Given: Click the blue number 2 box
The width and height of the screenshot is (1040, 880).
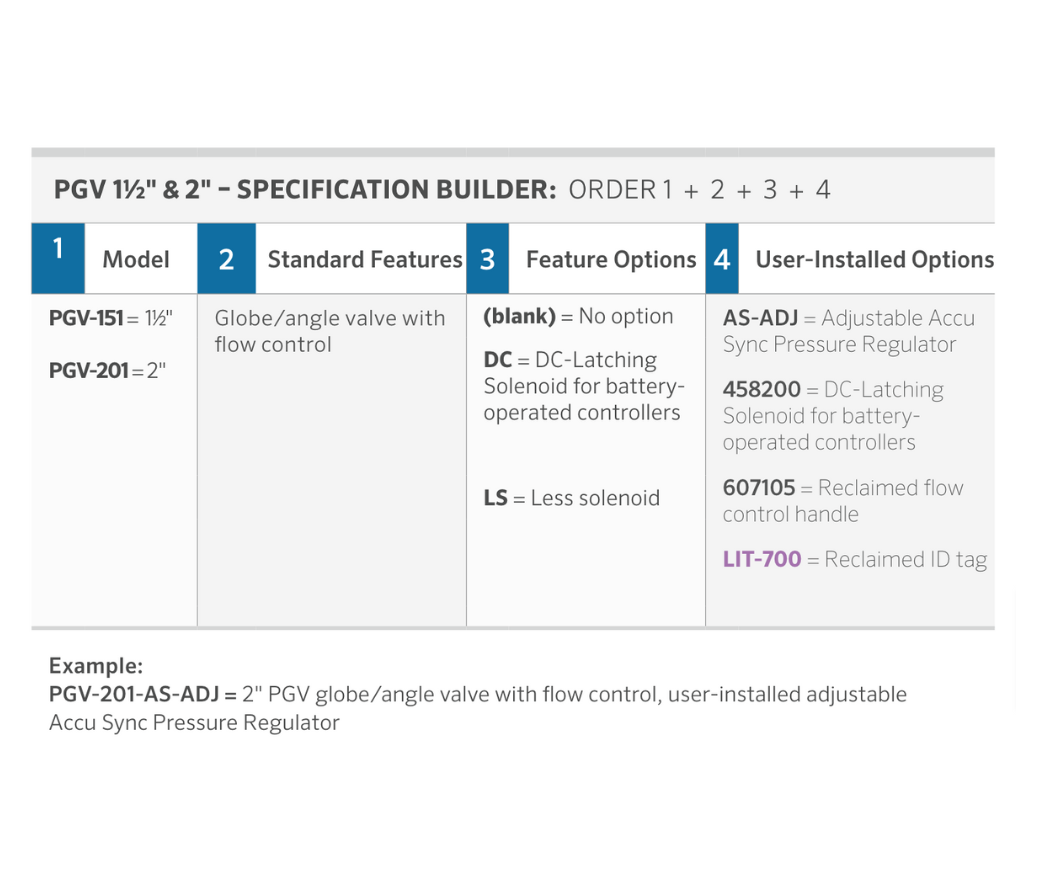Looking at the screenshot, I should point(226,259).
